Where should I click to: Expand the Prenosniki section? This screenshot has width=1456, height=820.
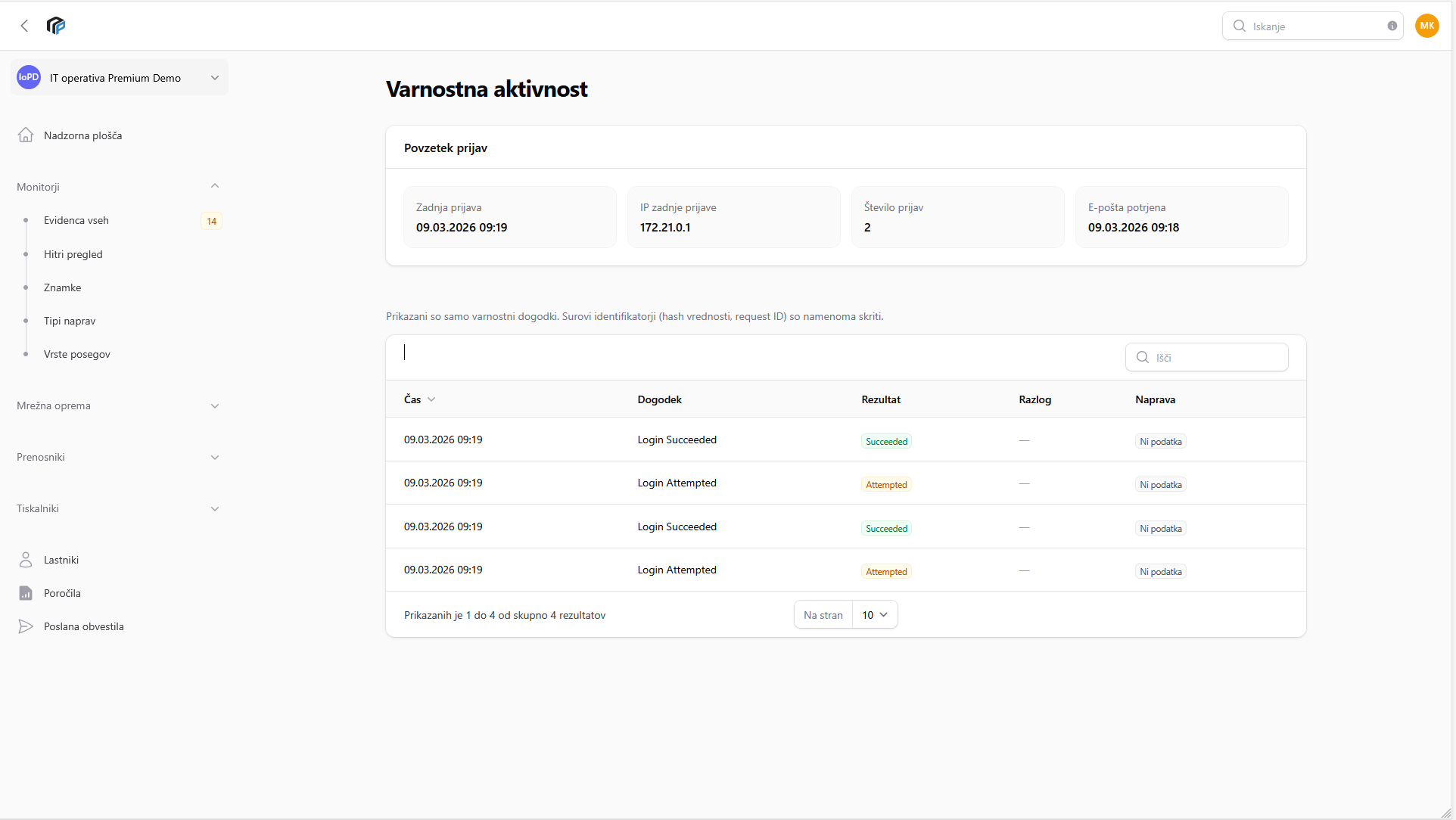click(x=215, y=458)
